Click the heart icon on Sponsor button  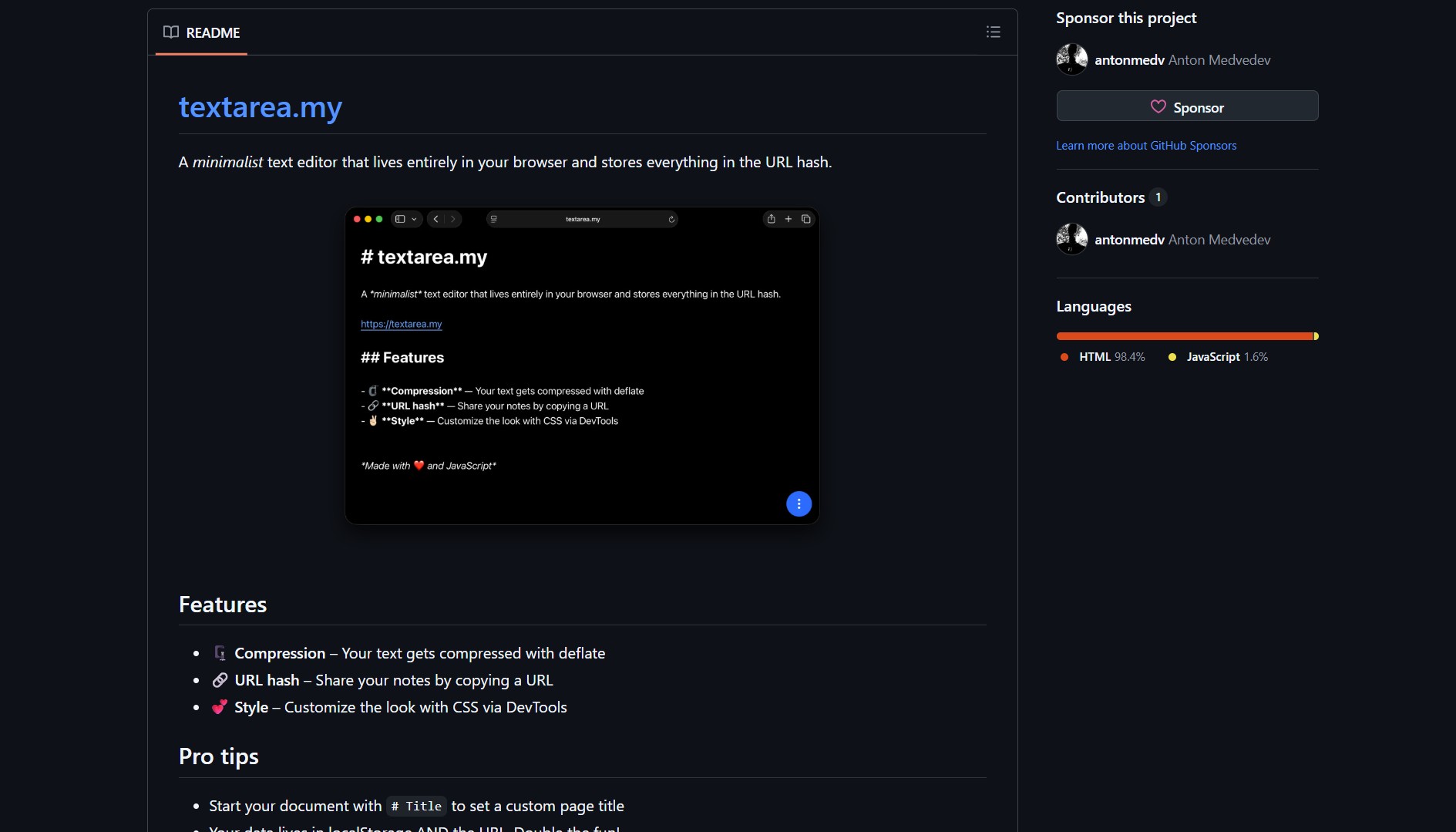coord(1158,106)
